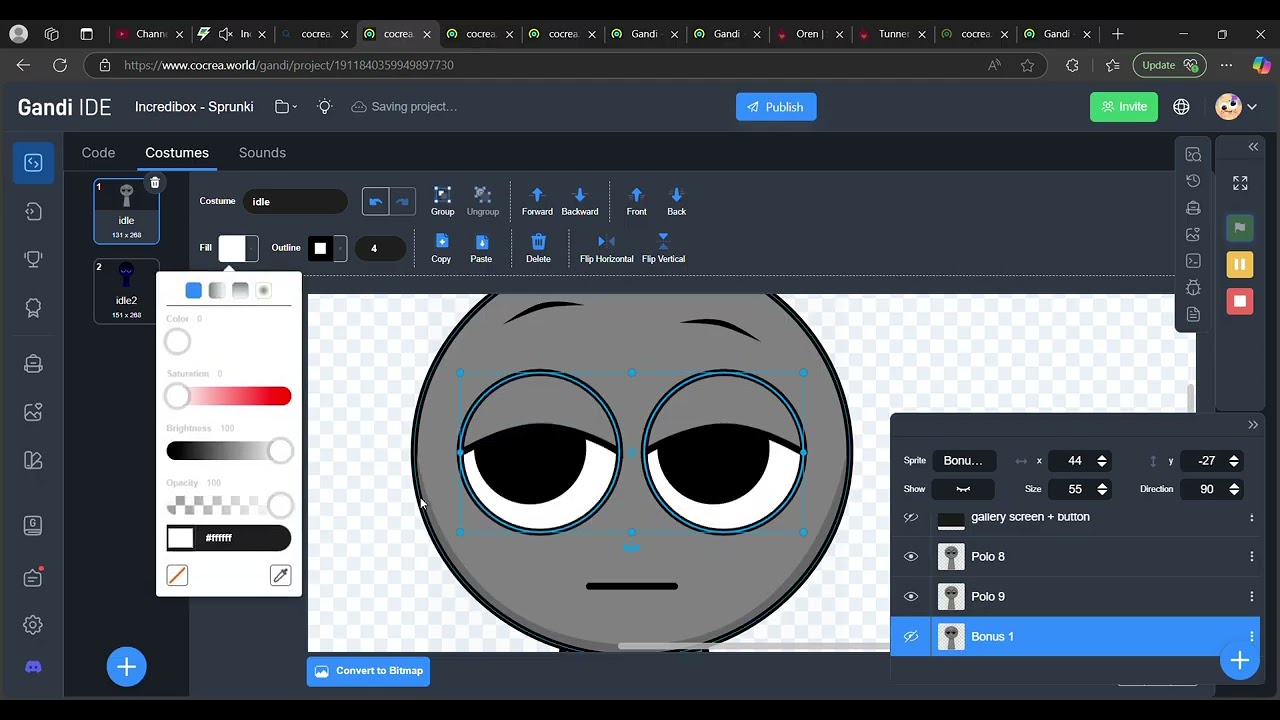Viewport: 1280px width, 720px height.
Task: Open search icon in right toolbar
Action: [x=1193, y=155]
